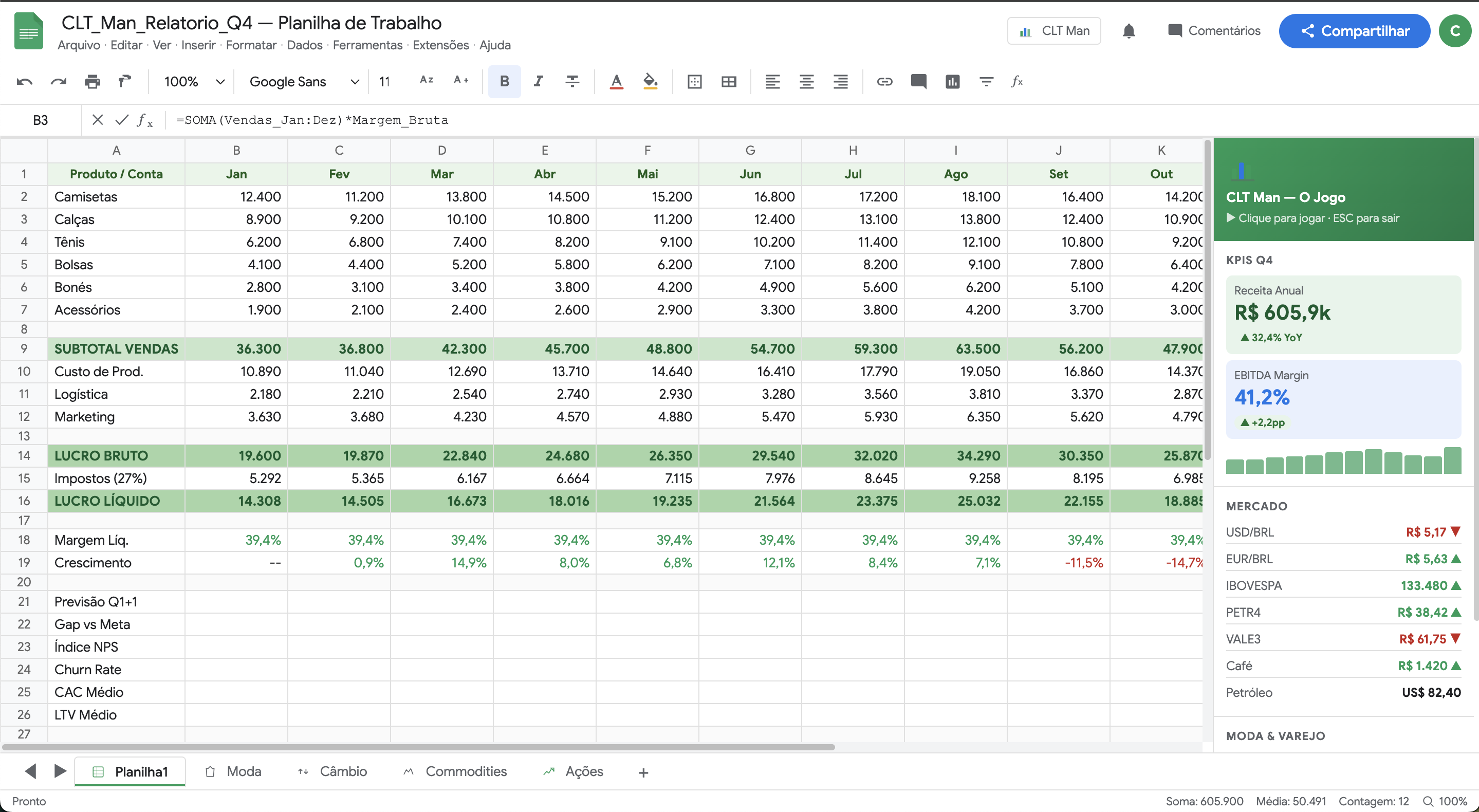Click the cell borders icon
Screen dimensions: 1479x812
(694, 82)
